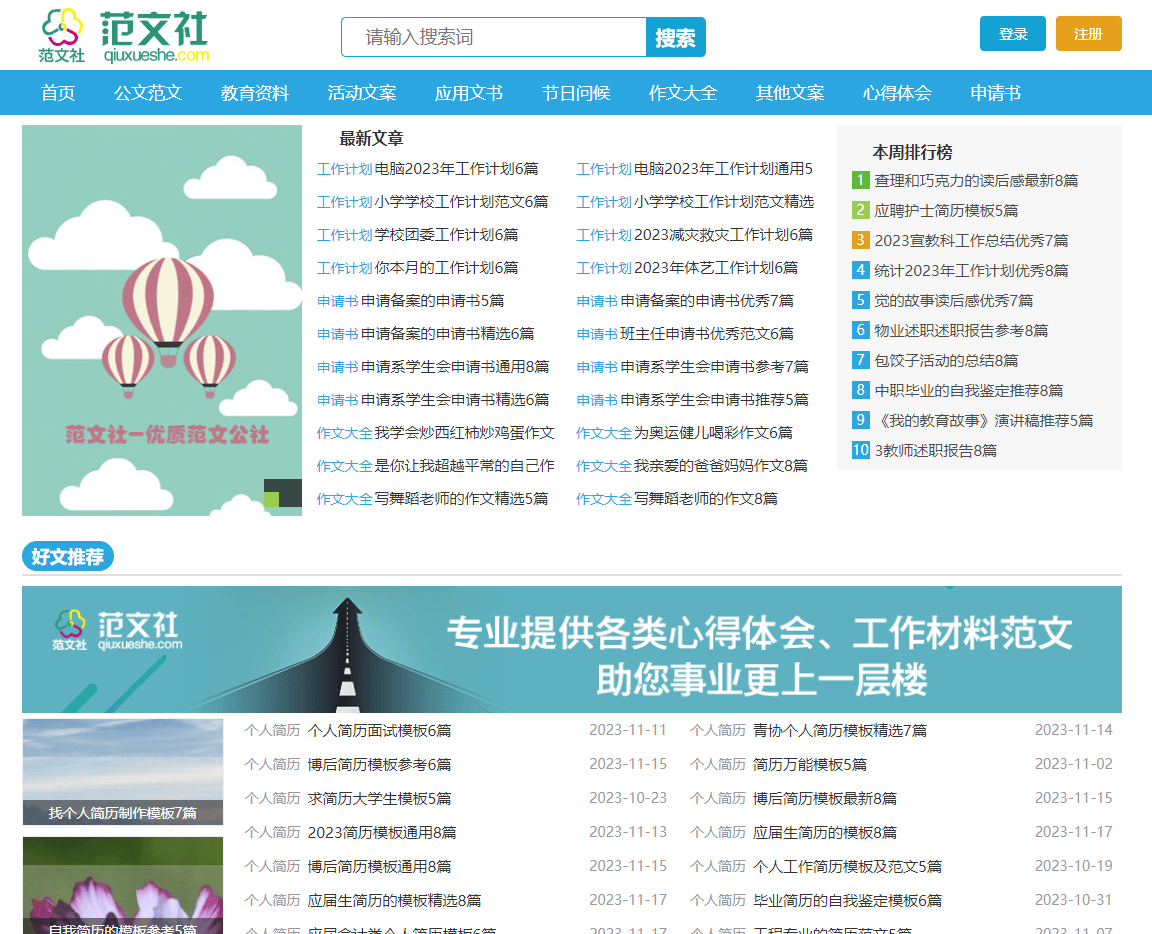Open the 申请书 navigation item
The width and height of the screenshot is (1152, 934).
(x=995, y=93)
